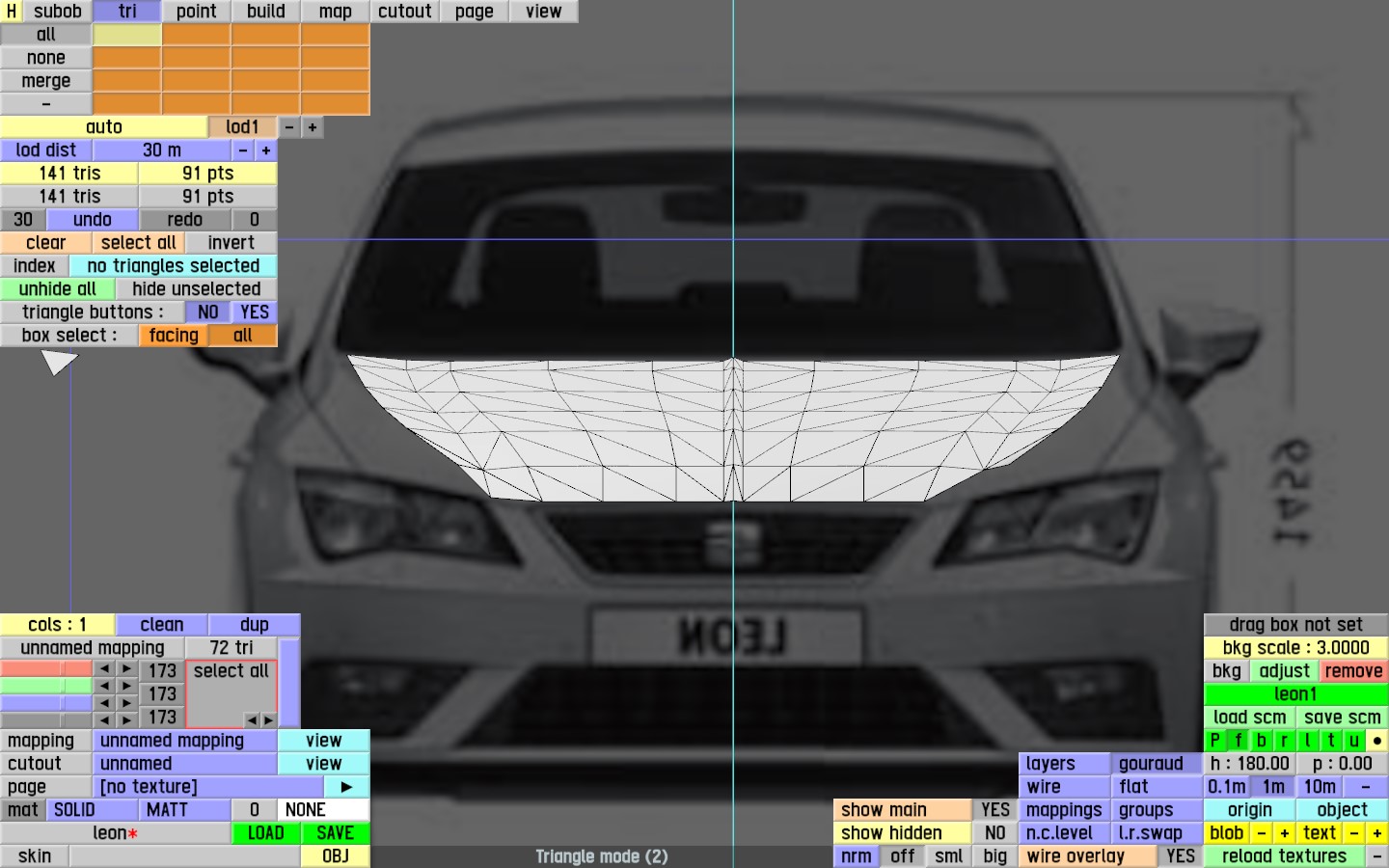Set triangle buttons to YES
The width and height of the screenshot is (1389, 868).
[255, 312]
